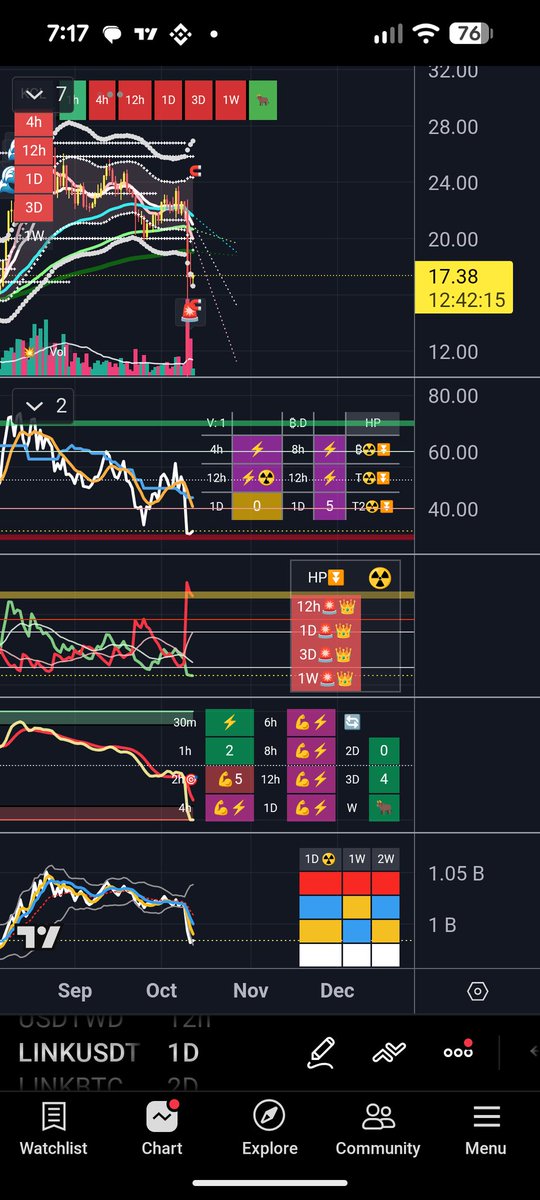Tap the green 0 cell beside 2D

click(x=384, y=750)
